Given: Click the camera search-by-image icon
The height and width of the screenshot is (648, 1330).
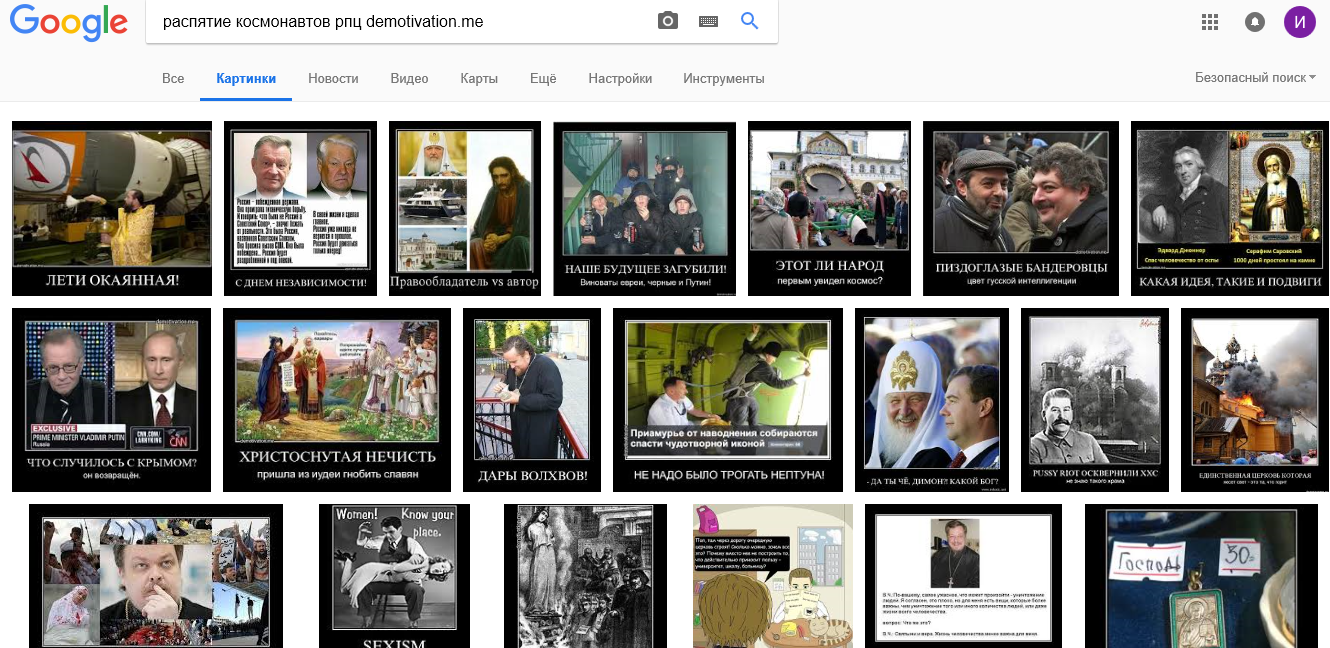Looking at the screenshot, I should click(x=668, y=21).
